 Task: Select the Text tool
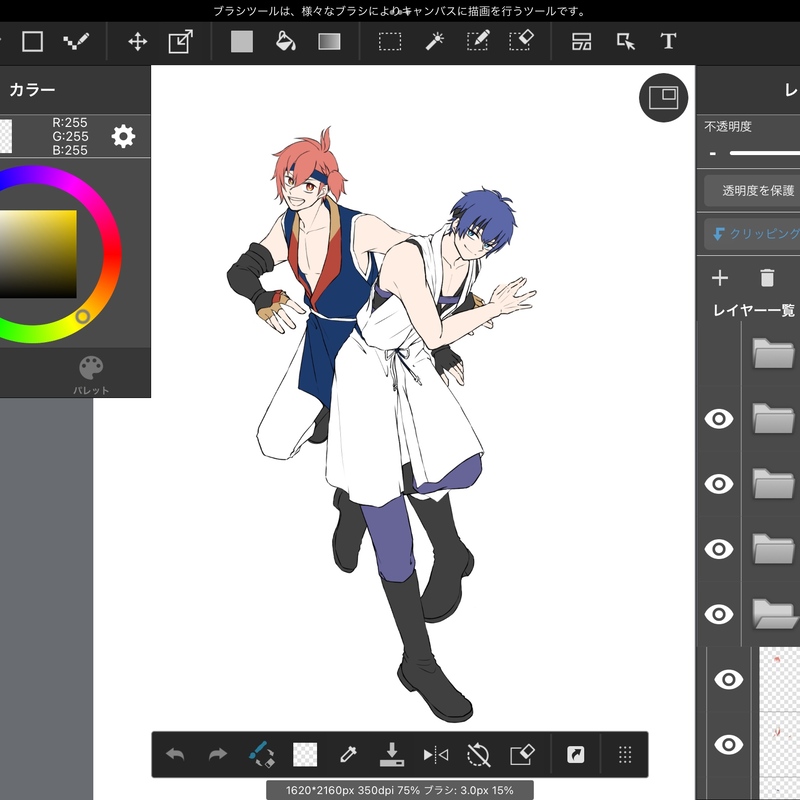pyautogui.click(x=668, y=41)
